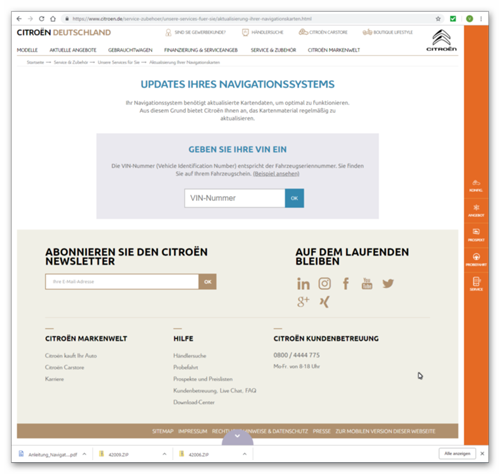Go to browser home page icon
This screenshot has width=500, height=474.
pos(53,19)
